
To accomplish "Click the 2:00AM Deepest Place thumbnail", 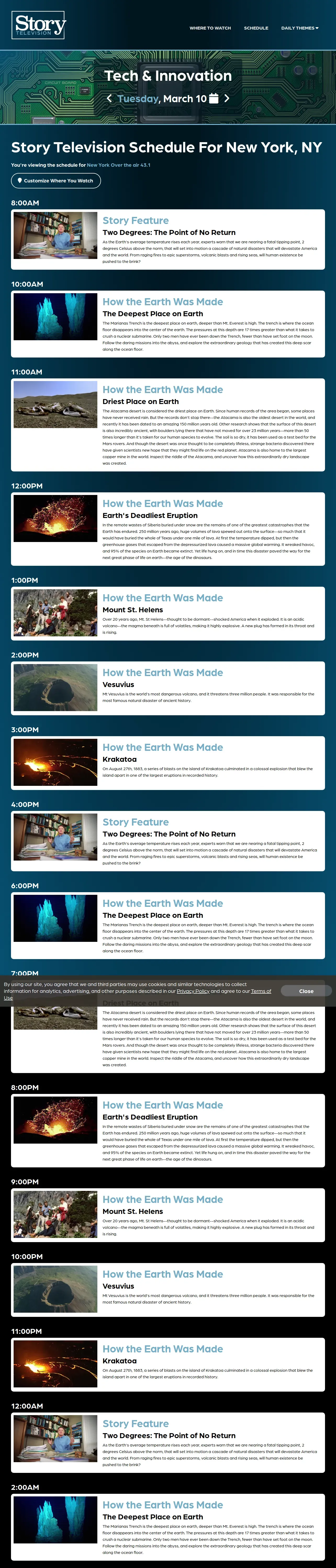I will coord(55,1519).
